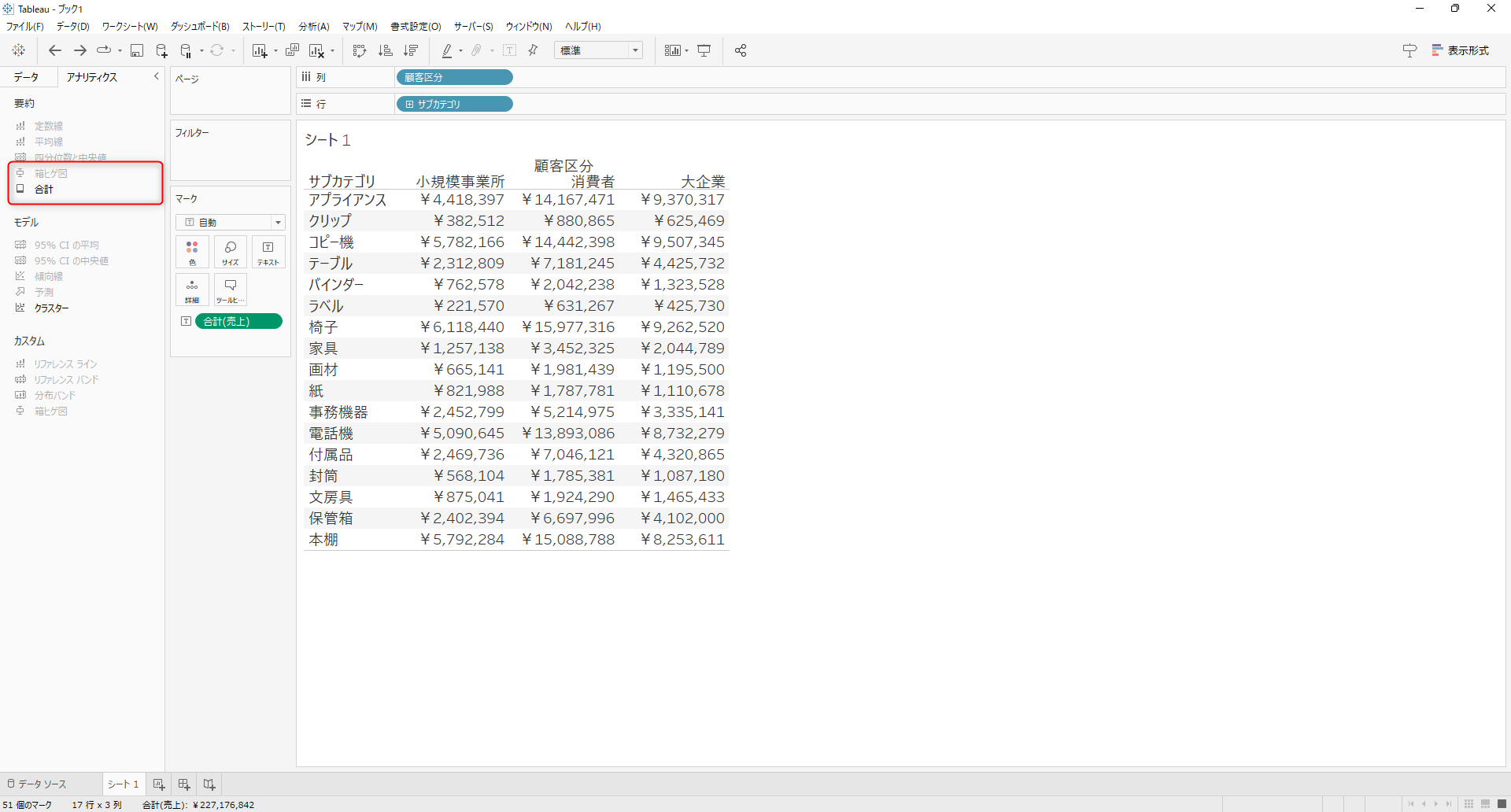Expand the サブカテゴリ pill hierarchy
The height and width of the screenshot is (812, 1511).
point(409,104)
